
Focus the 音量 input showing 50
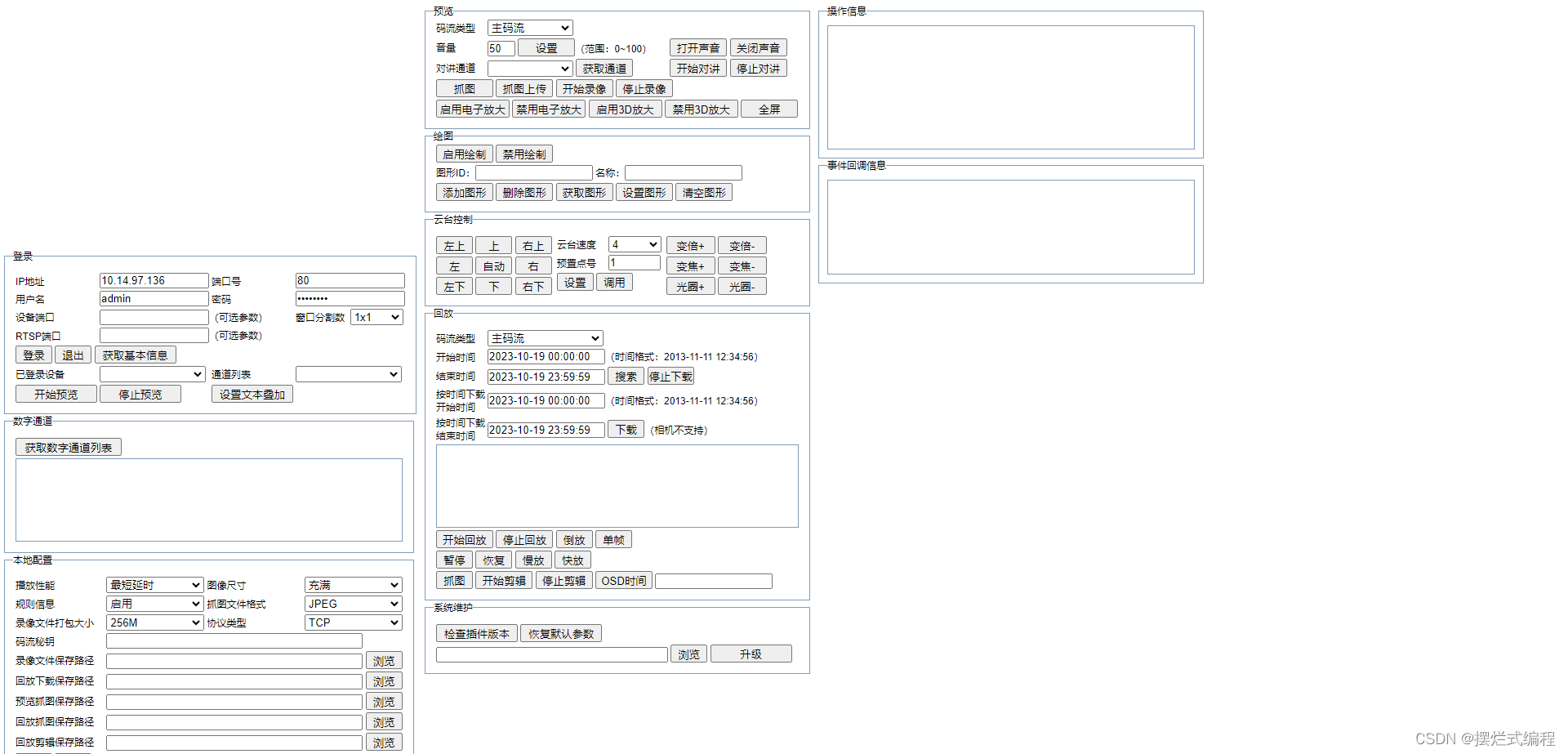pyautogui.click(x=501, y=48)
